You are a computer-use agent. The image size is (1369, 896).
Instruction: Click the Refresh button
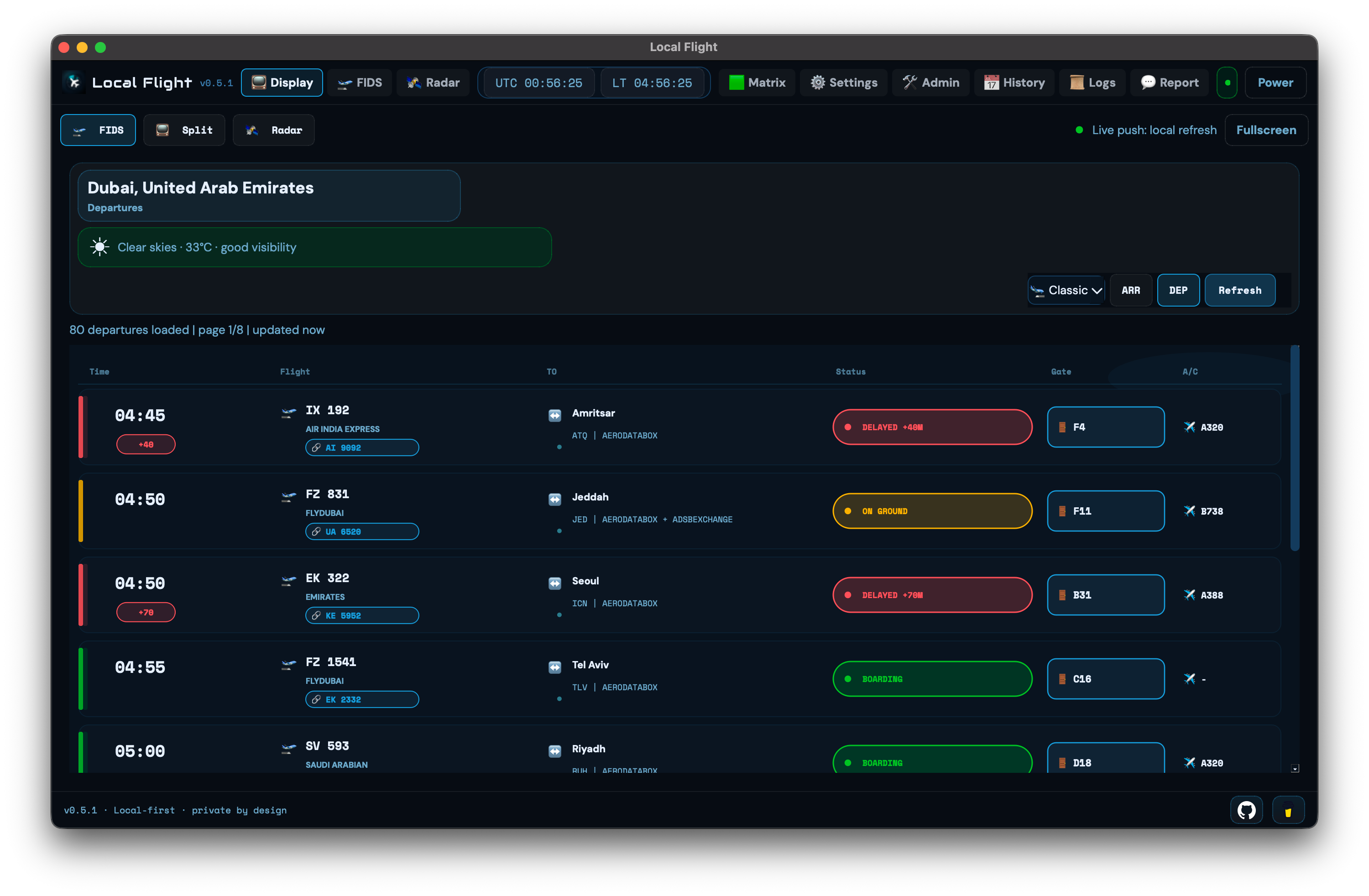pos(1239,291)
